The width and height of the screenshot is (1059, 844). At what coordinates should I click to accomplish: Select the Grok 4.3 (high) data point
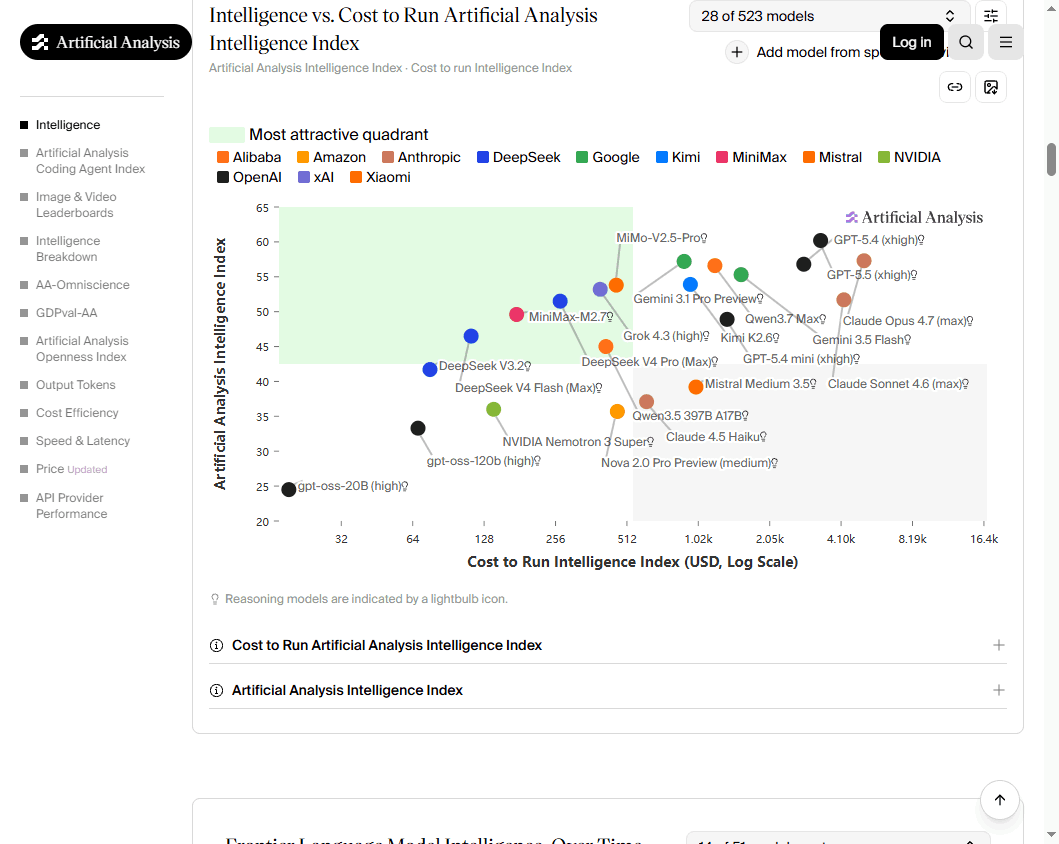point(600,290)
